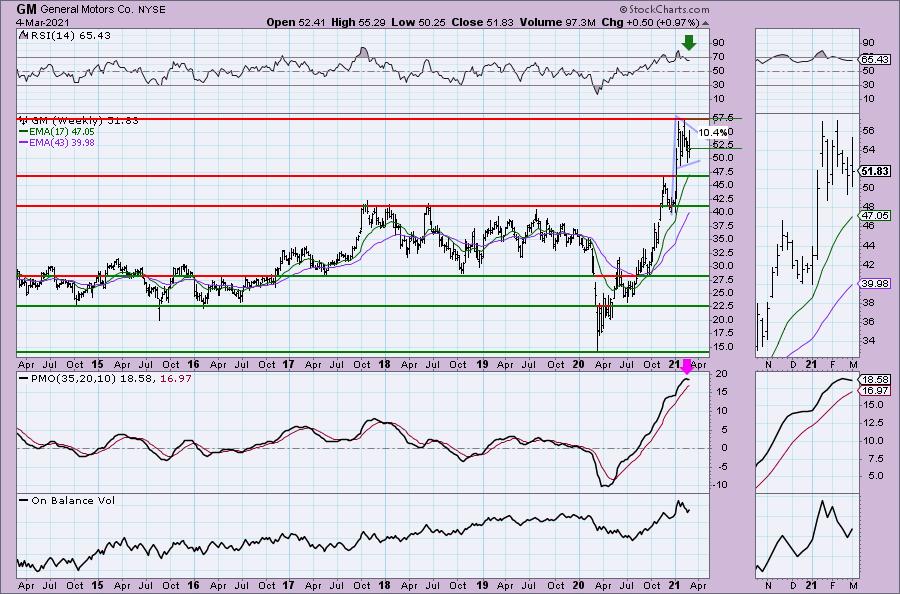Click the purple EMA(43) 39.98 legend entry
Image resolution: width=900 pixels, height=594 pixels.
(57, 142)
